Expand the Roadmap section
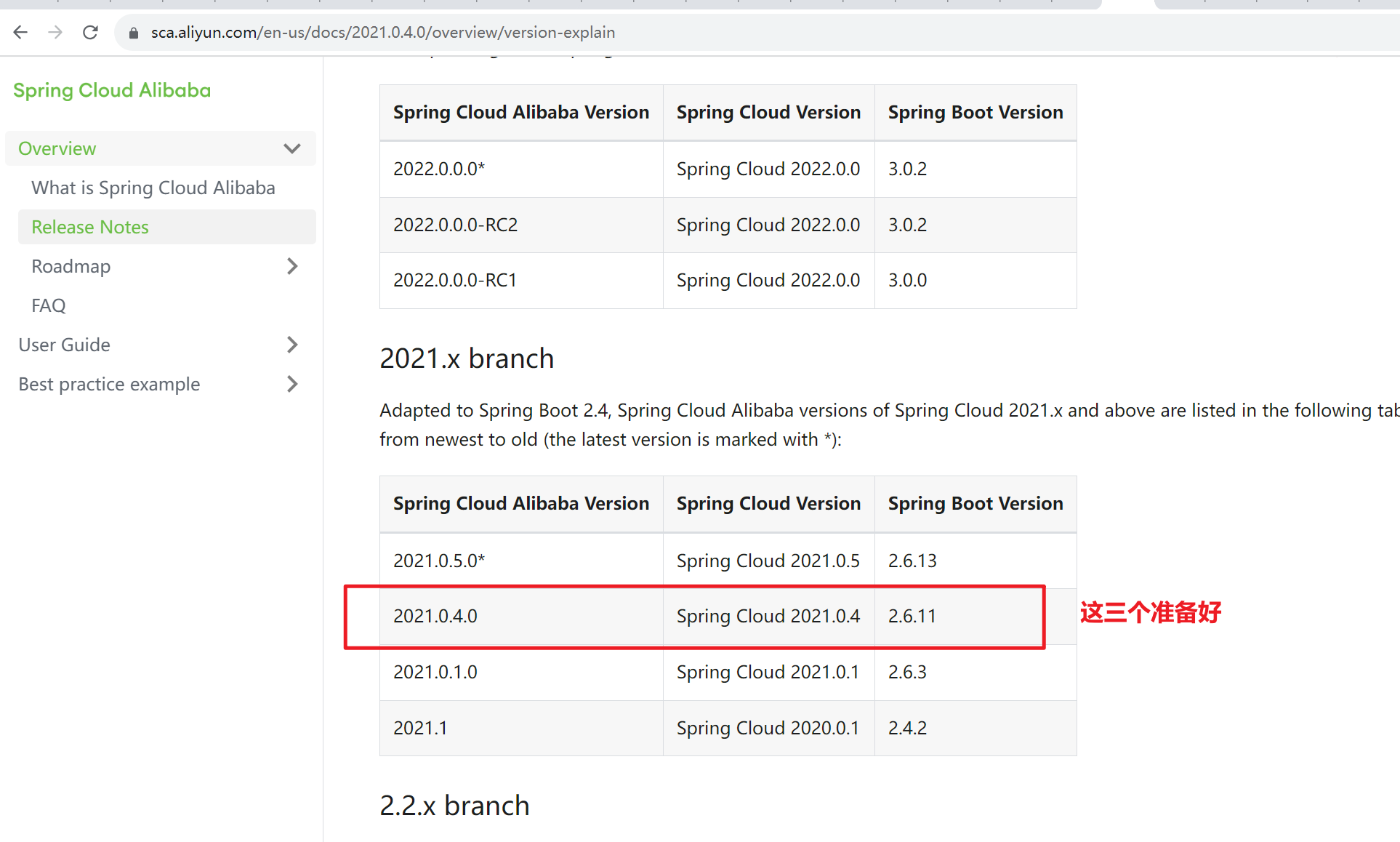This screenshot has width=1400, height=842. click(294, 266)
